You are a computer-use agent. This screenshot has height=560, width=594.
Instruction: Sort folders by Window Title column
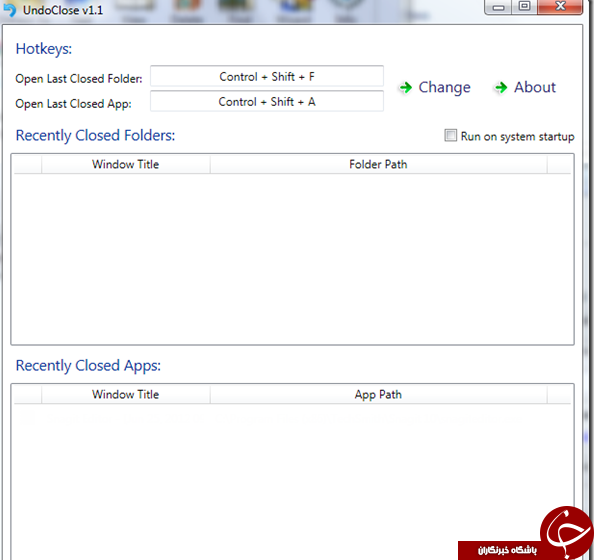125,164
